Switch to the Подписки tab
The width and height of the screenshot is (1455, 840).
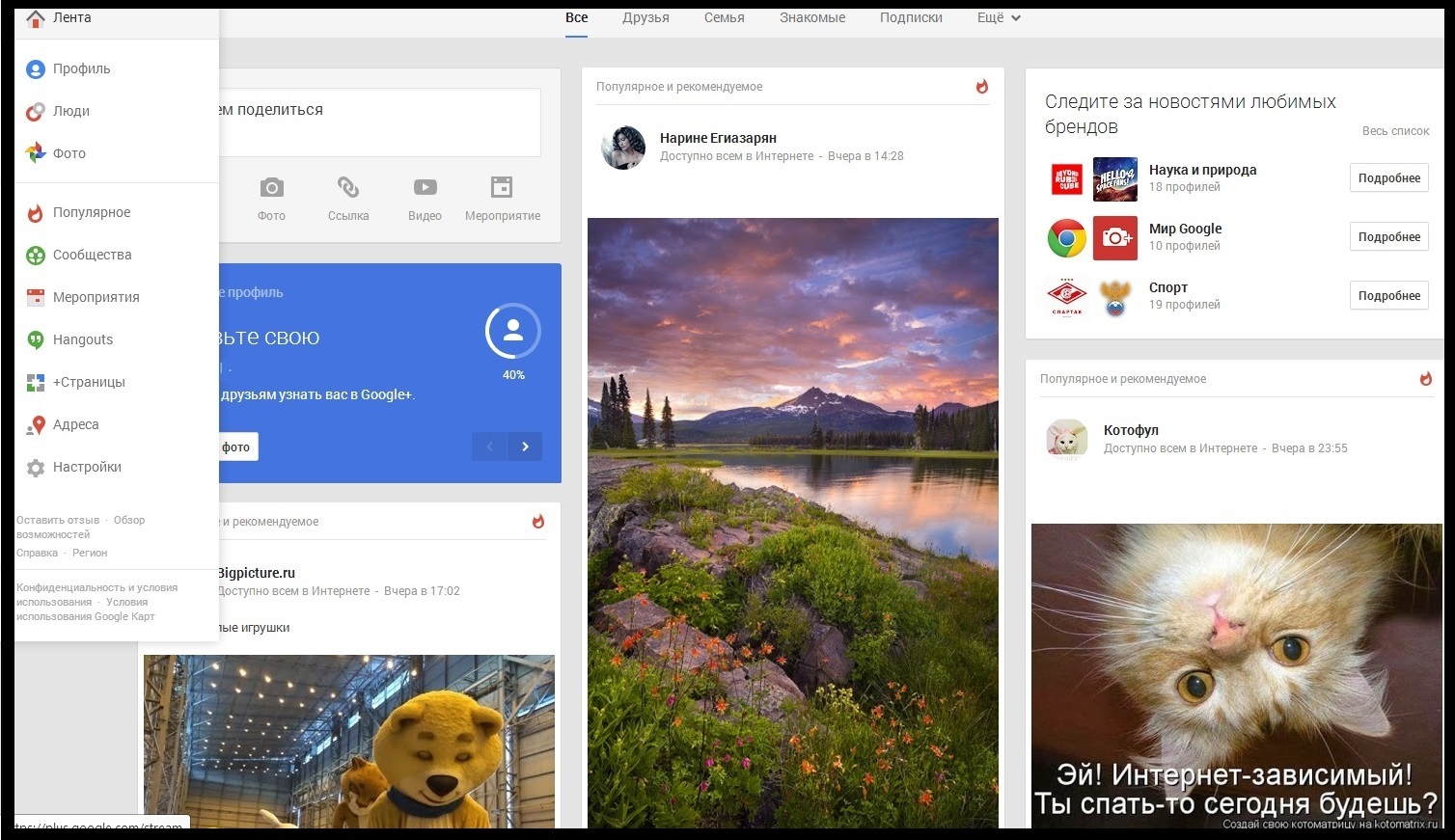911,17
